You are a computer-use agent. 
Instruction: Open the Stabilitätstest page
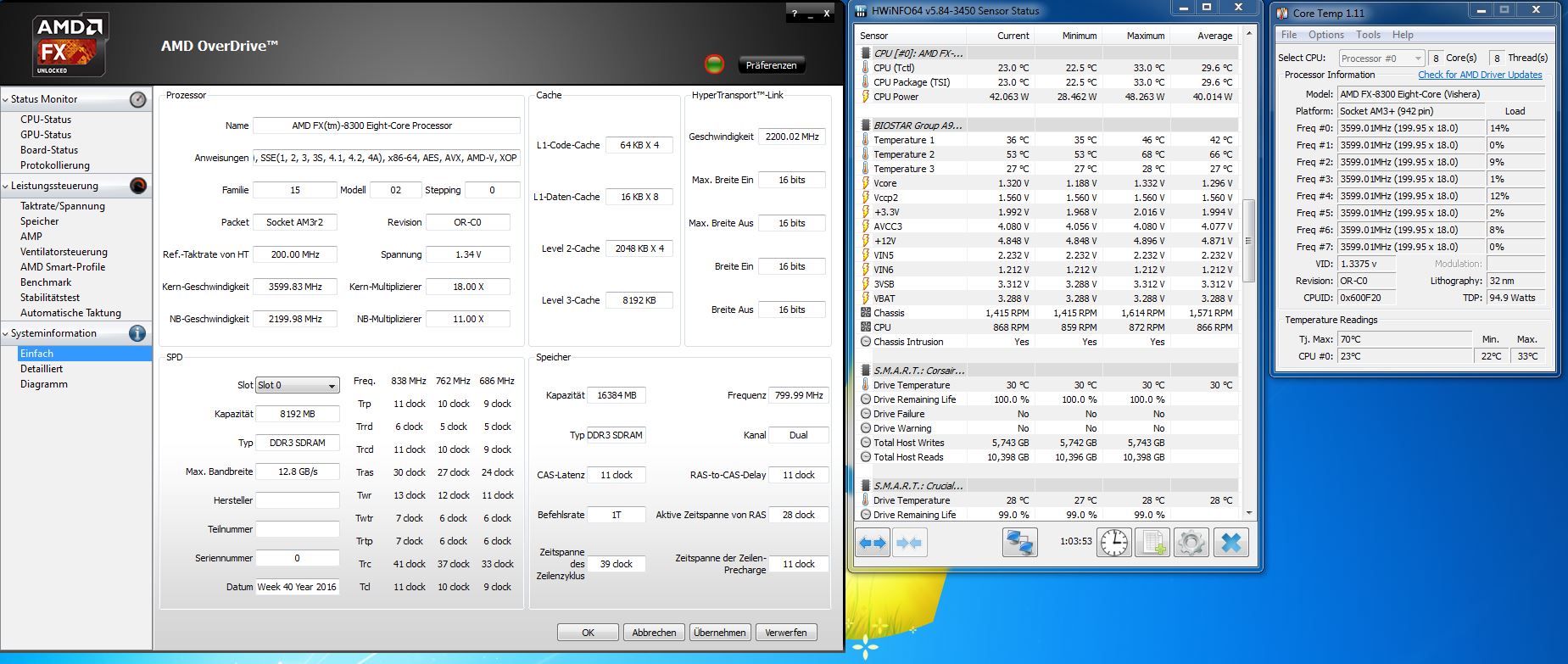click(50, 298)
